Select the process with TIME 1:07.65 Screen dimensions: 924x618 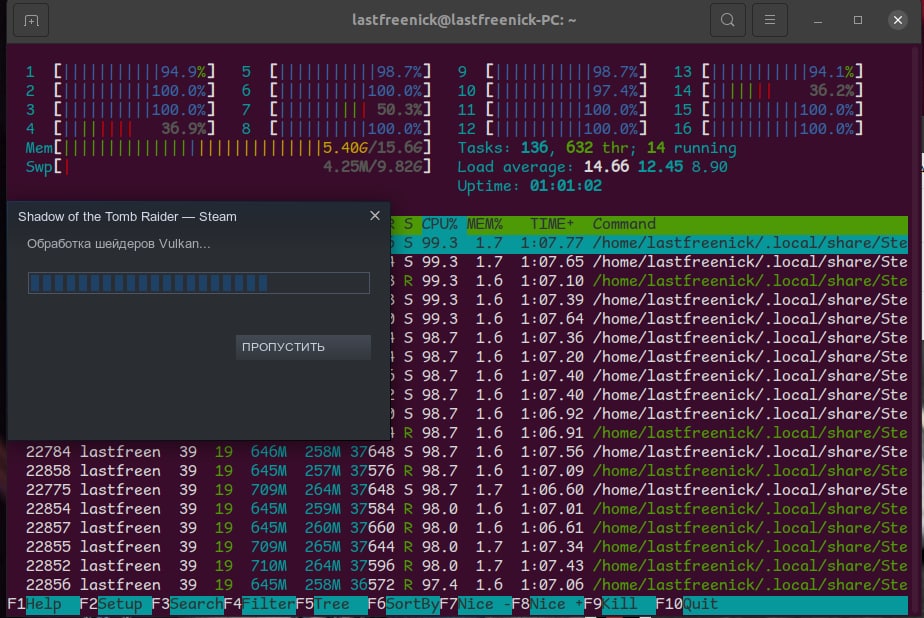(x=649, y=262)
